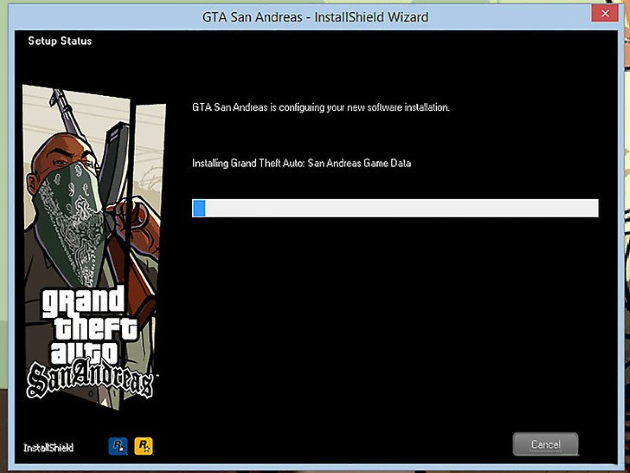Click the Cancel button
Image resolution: width=630 pixels, height=473 pixels.
coord(545,444)
